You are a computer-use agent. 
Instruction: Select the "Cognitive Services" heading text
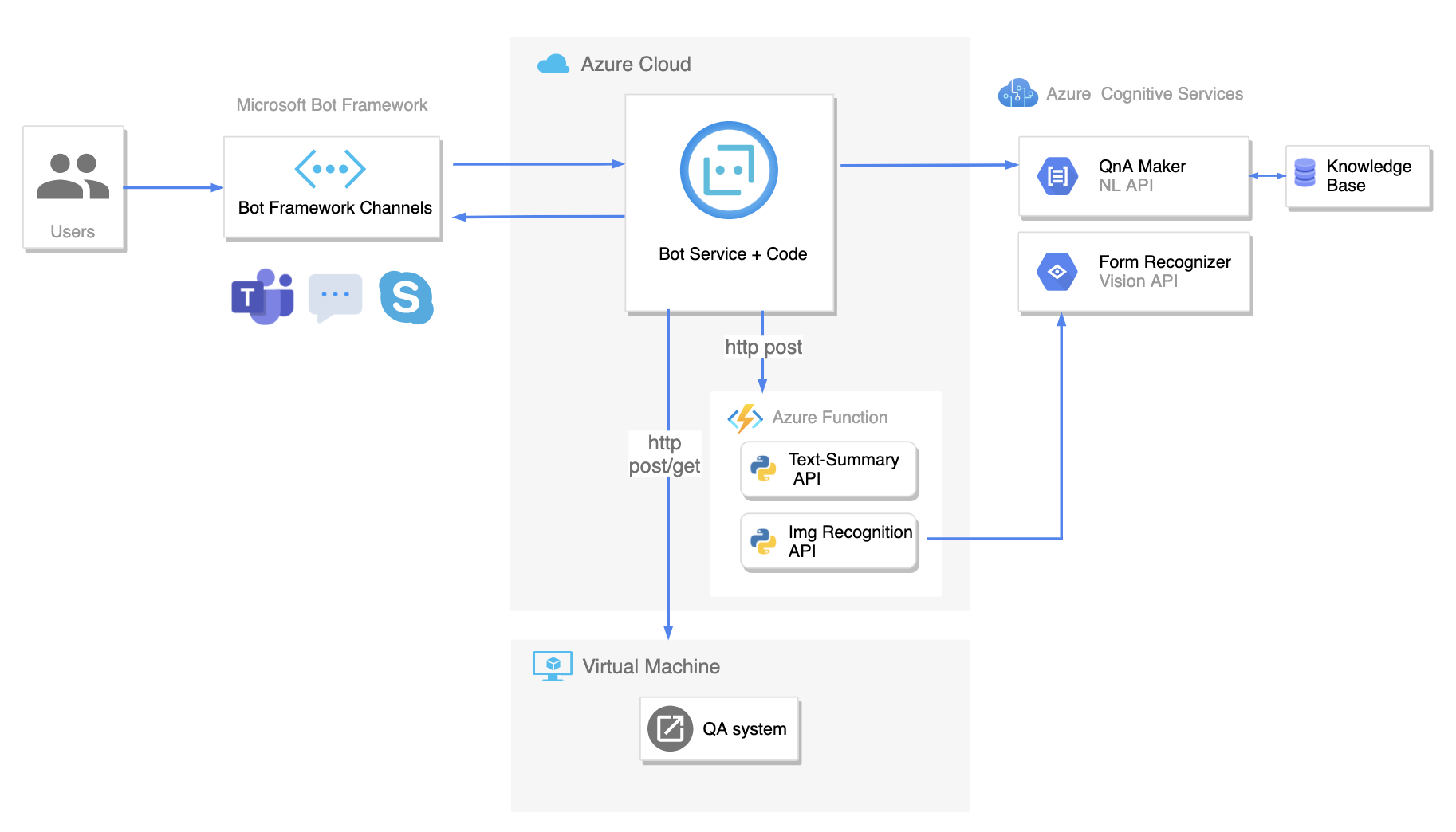click(1171, 94)
